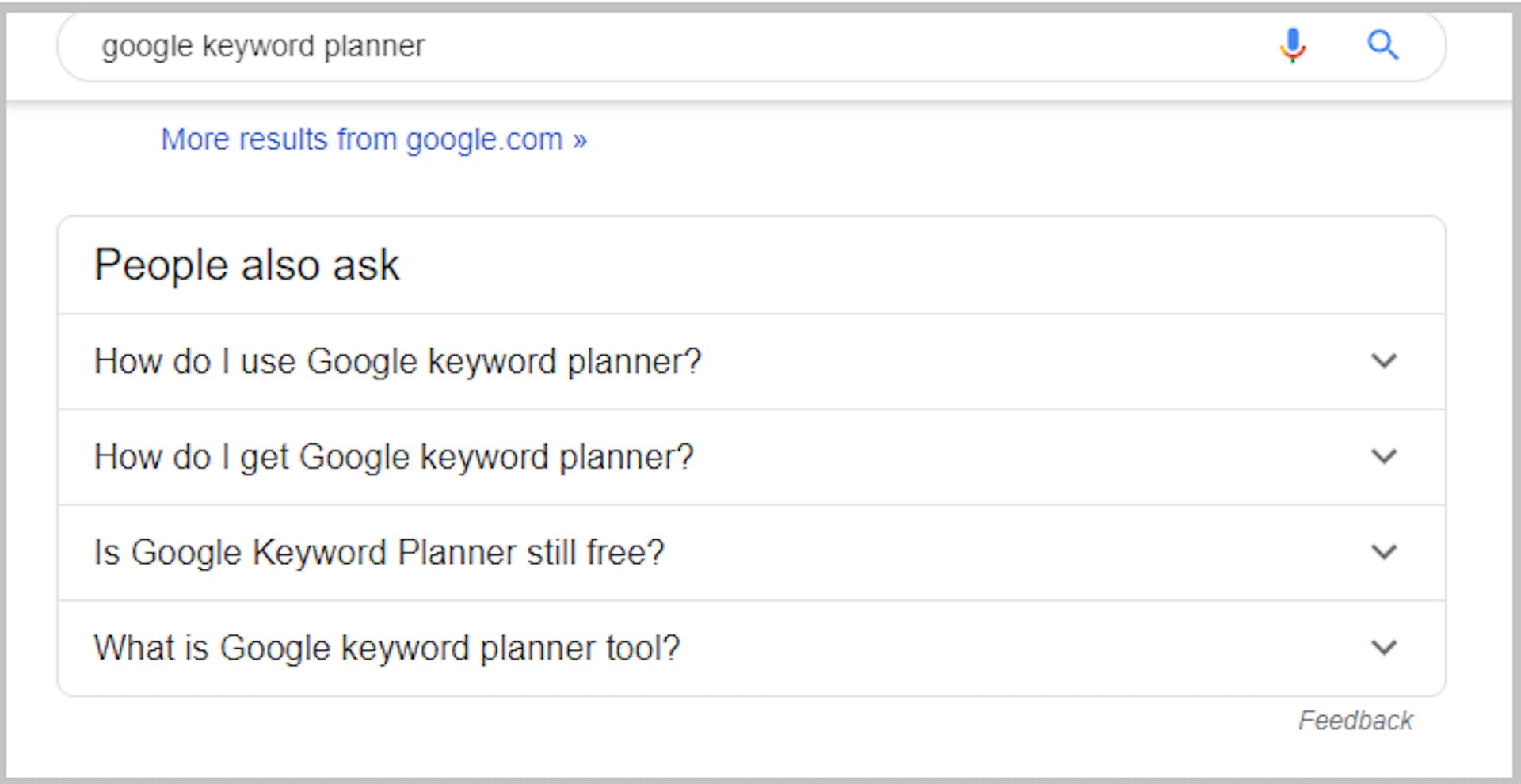Screen dimensions: 1521x784
Task: Open chevron beside "Is Google Keyword Planner still free?"
Action: (x=1383, y=552)
